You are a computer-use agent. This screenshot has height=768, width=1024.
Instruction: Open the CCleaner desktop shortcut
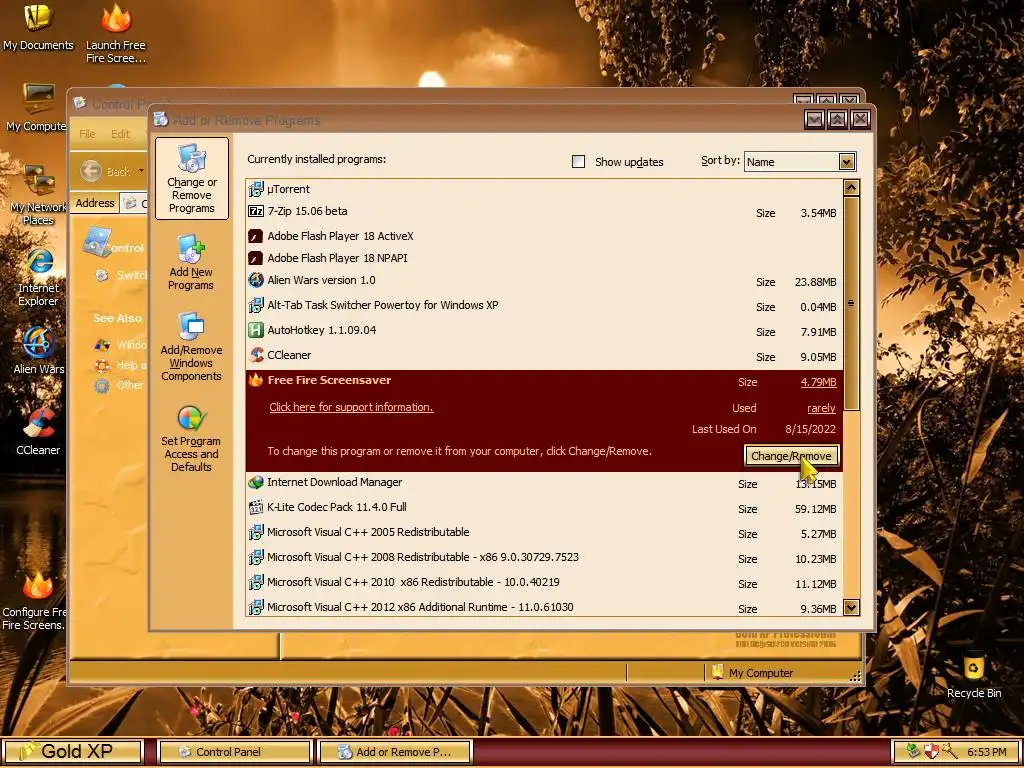pos(38,431)
